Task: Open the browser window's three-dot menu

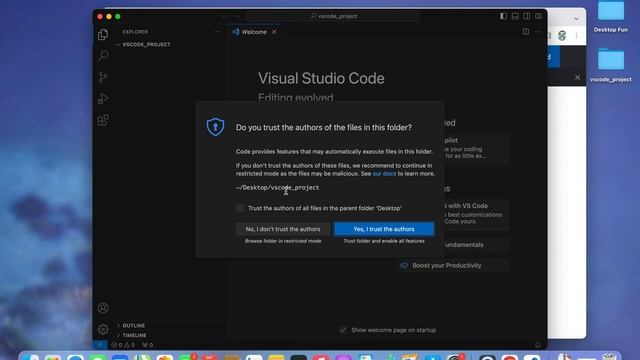Action: [x=576, y=36]
